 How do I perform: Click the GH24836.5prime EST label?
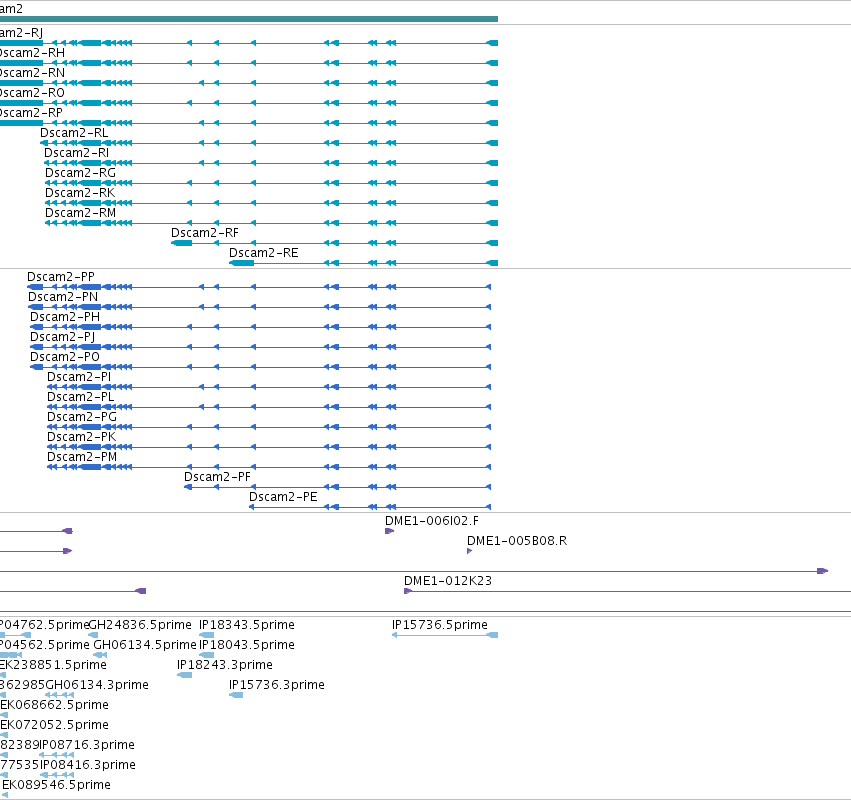pyautogui.click(x=140, y=626)
